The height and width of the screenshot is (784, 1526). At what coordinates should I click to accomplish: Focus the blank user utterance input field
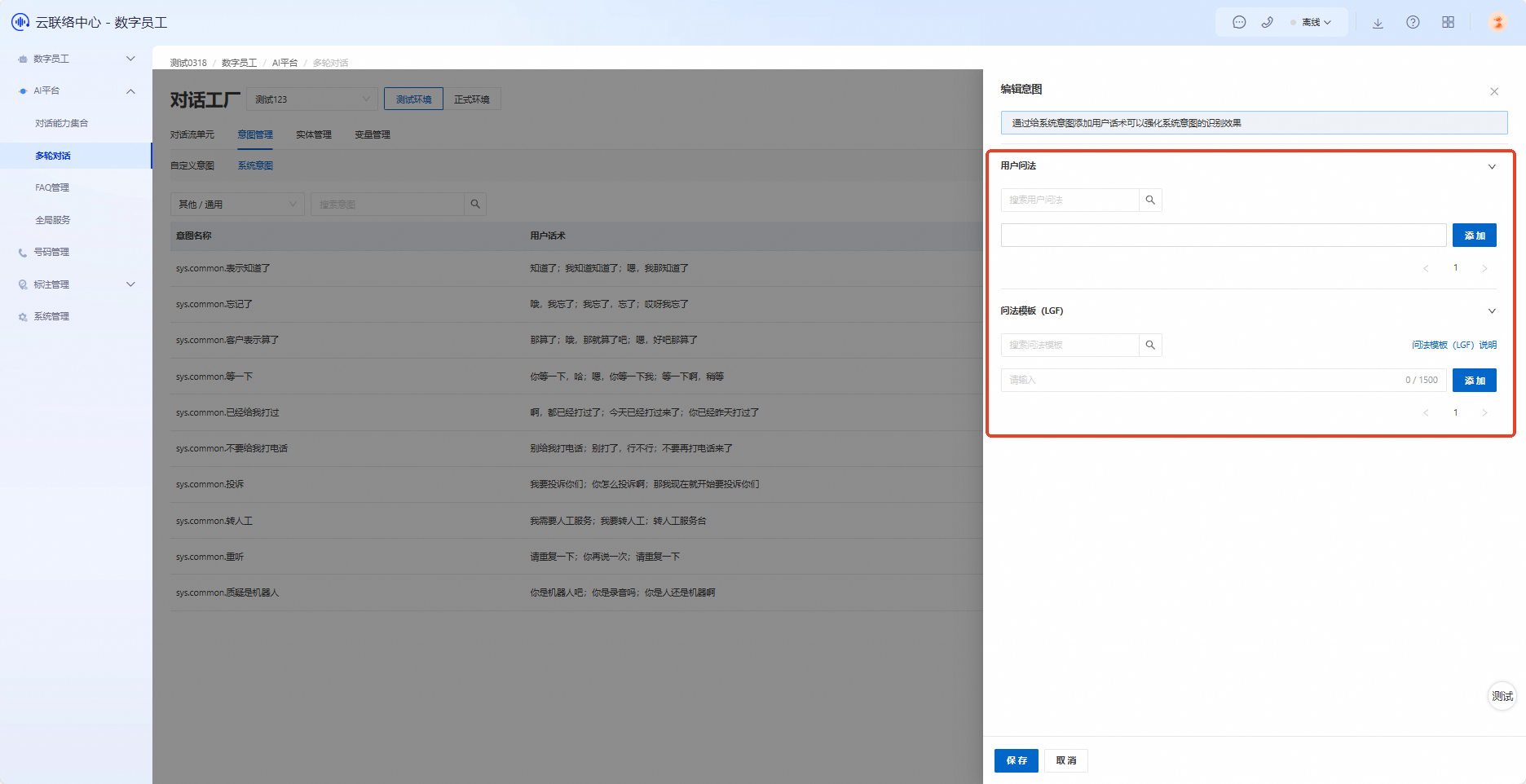(x=1224, y=236)
